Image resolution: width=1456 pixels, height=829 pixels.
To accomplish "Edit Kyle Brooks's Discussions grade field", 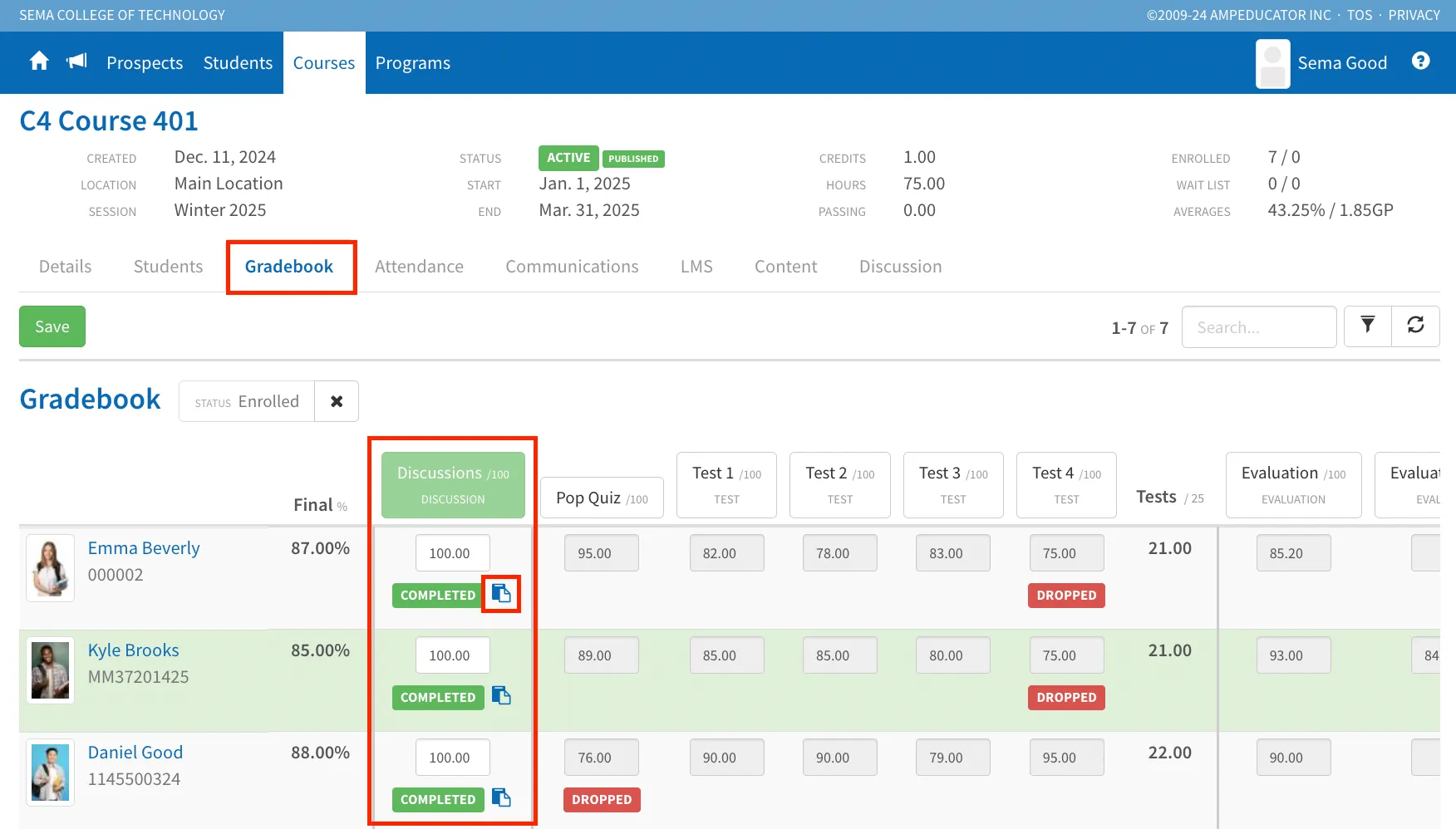I will (x=453, y=655).
